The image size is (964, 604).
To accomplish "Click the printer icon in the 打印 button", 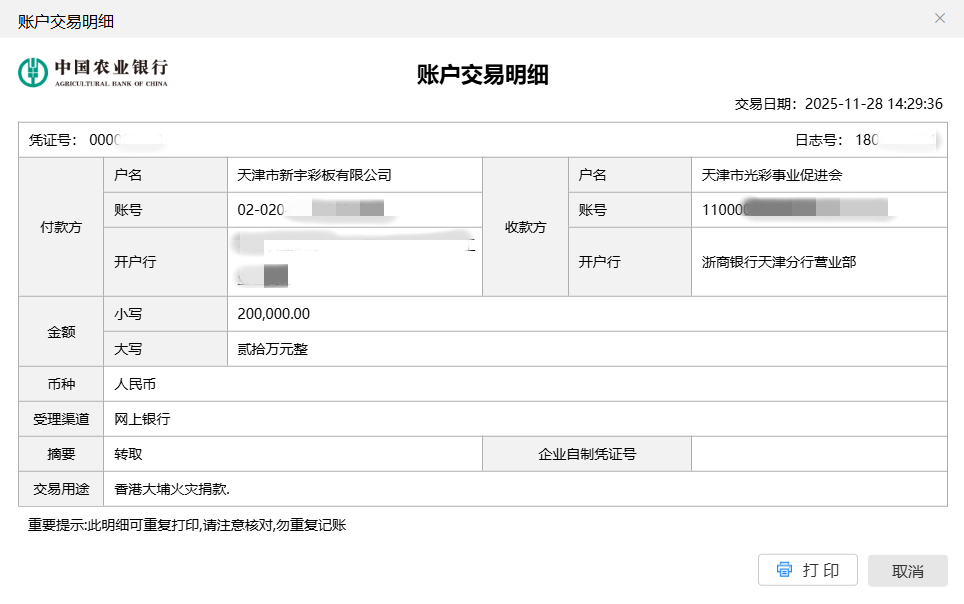I will coord(785,570).
